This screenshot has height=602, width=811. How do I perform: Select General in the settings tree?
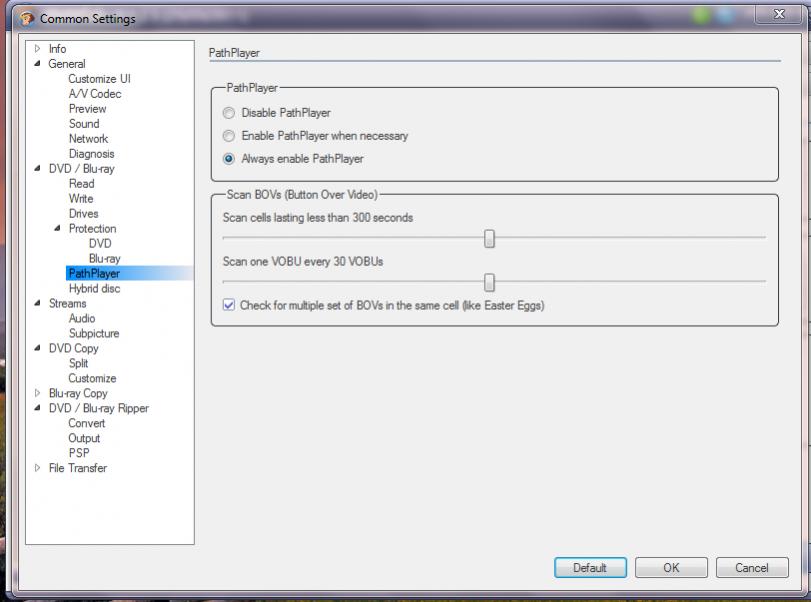67,64
